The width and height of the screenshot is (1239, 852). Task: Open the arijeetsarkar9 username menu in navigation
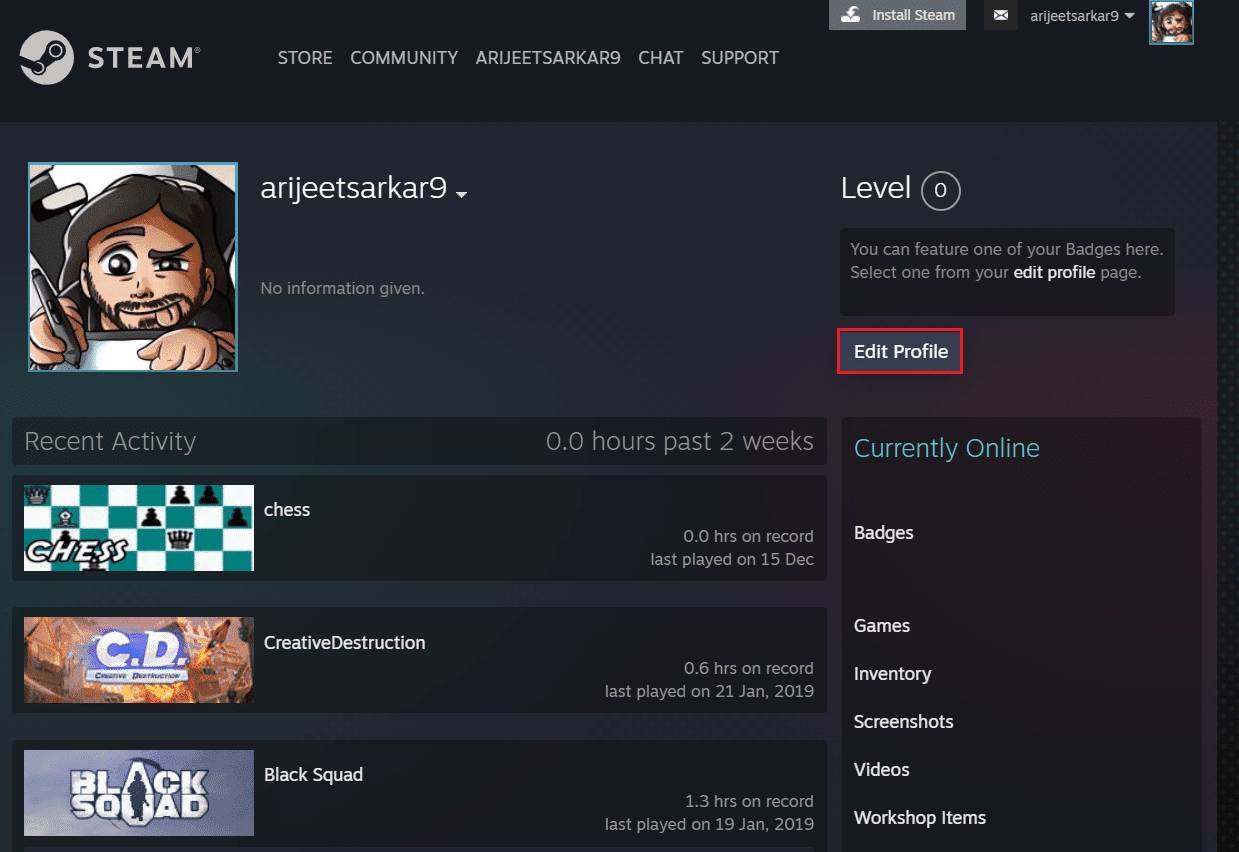(548, 58)
